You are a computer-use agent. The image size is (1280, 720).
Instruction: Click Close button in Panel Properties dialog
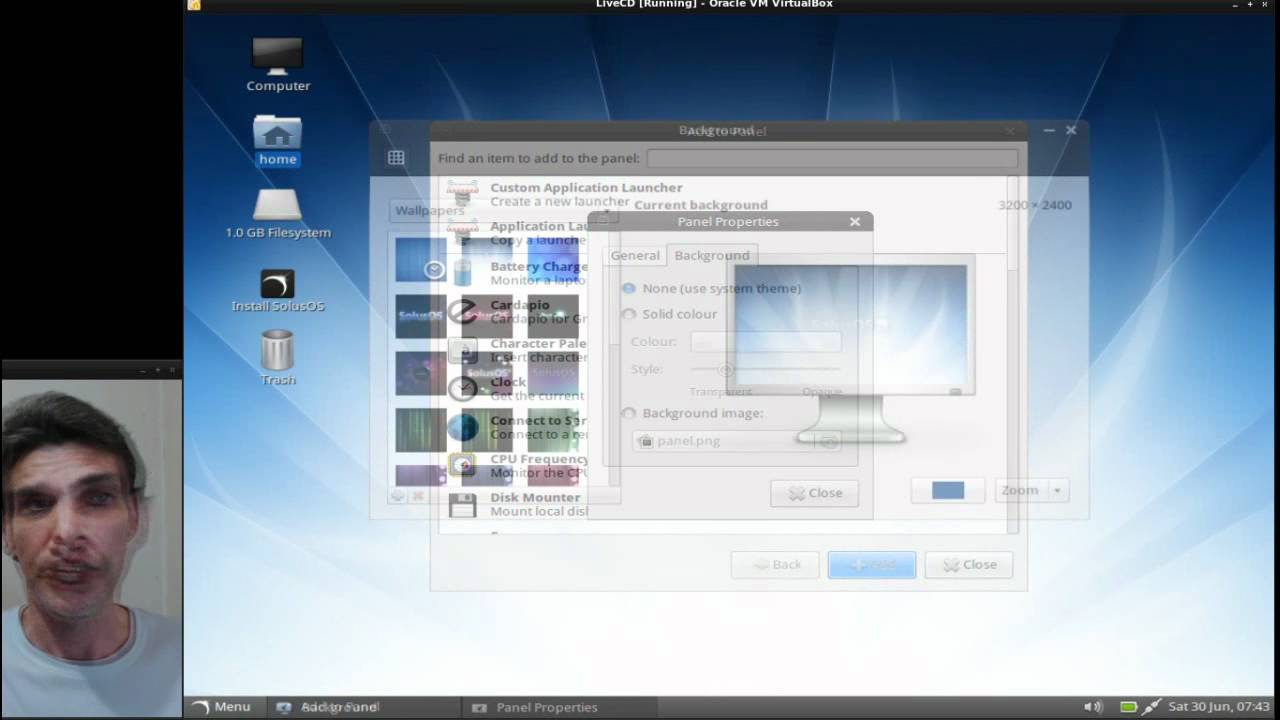[x=814, y=493]
